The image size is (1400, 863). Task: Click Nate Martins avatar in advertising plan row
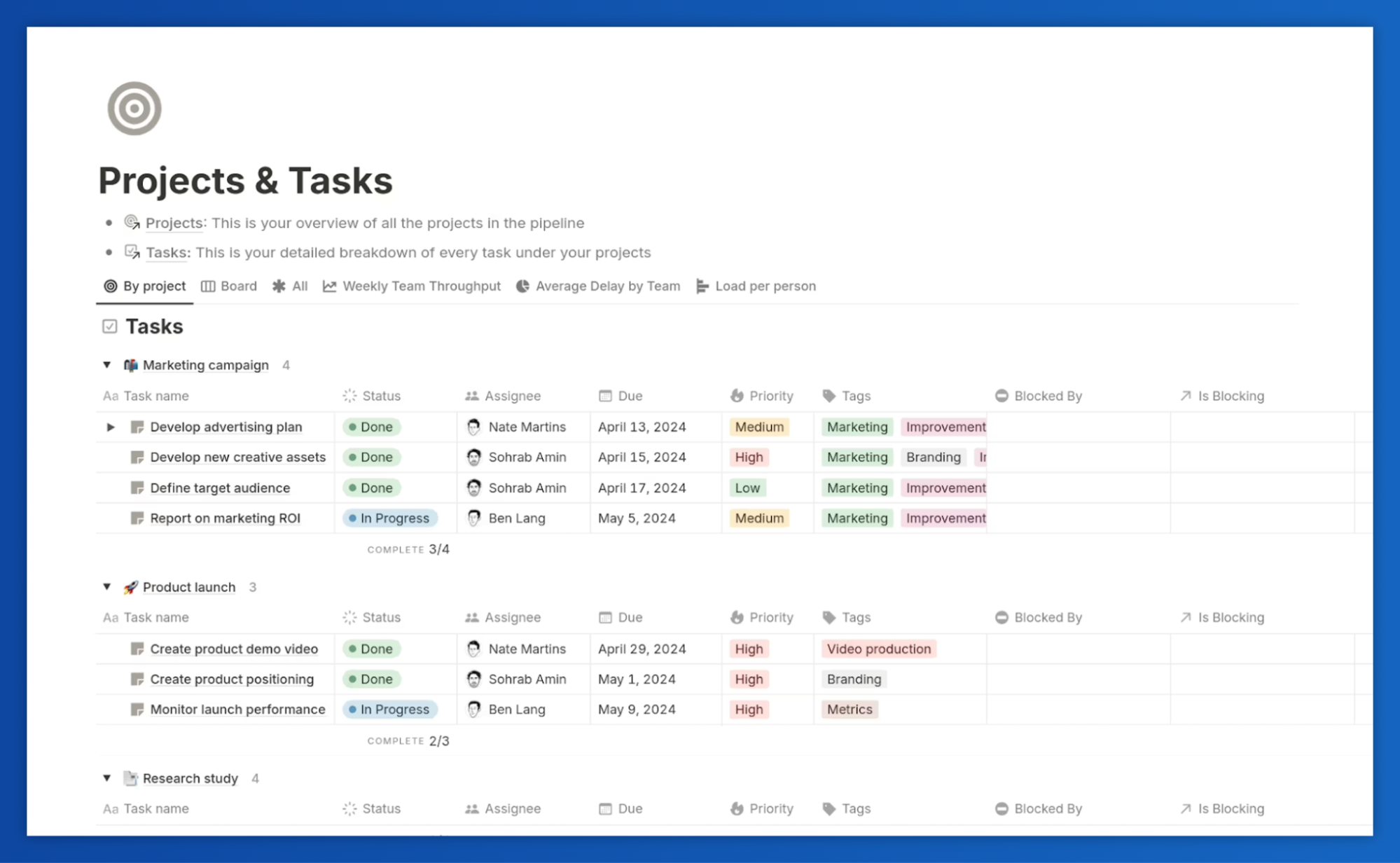pyautogui.click(x=473, y=427)
